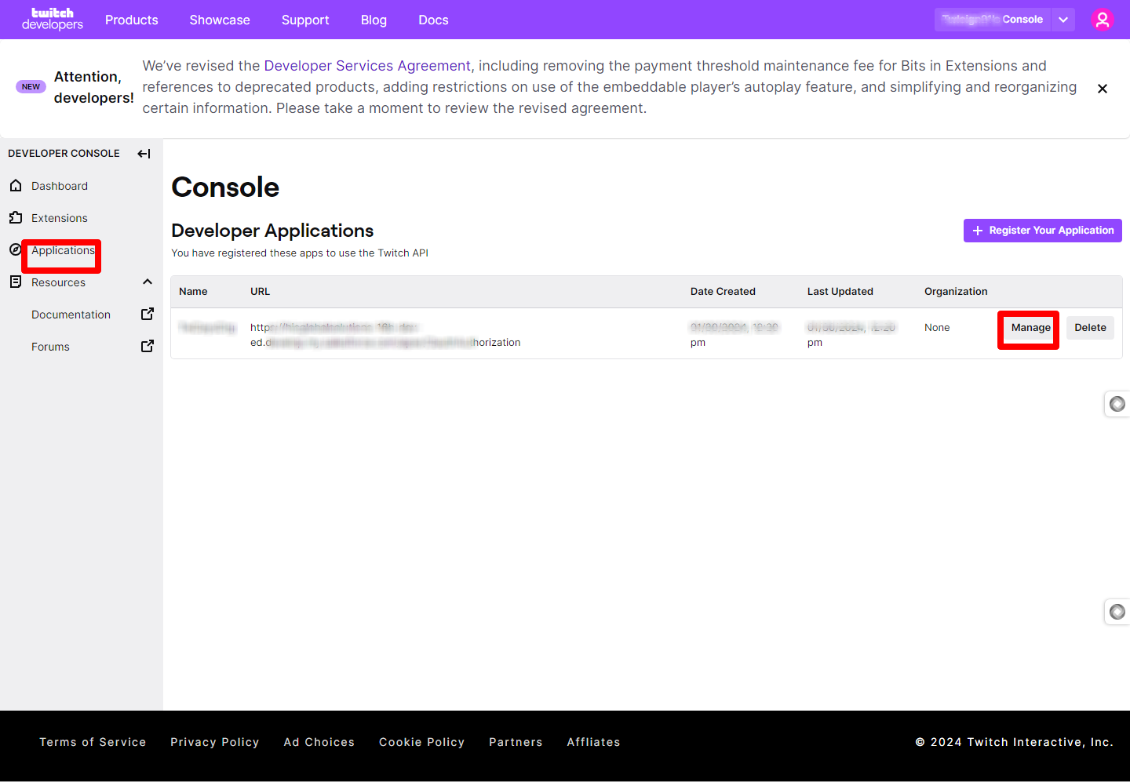Screen dimensions: 1130x782
Task: Click the Last Updated column header
Action: pyautogui.click(x=840, y=291)
